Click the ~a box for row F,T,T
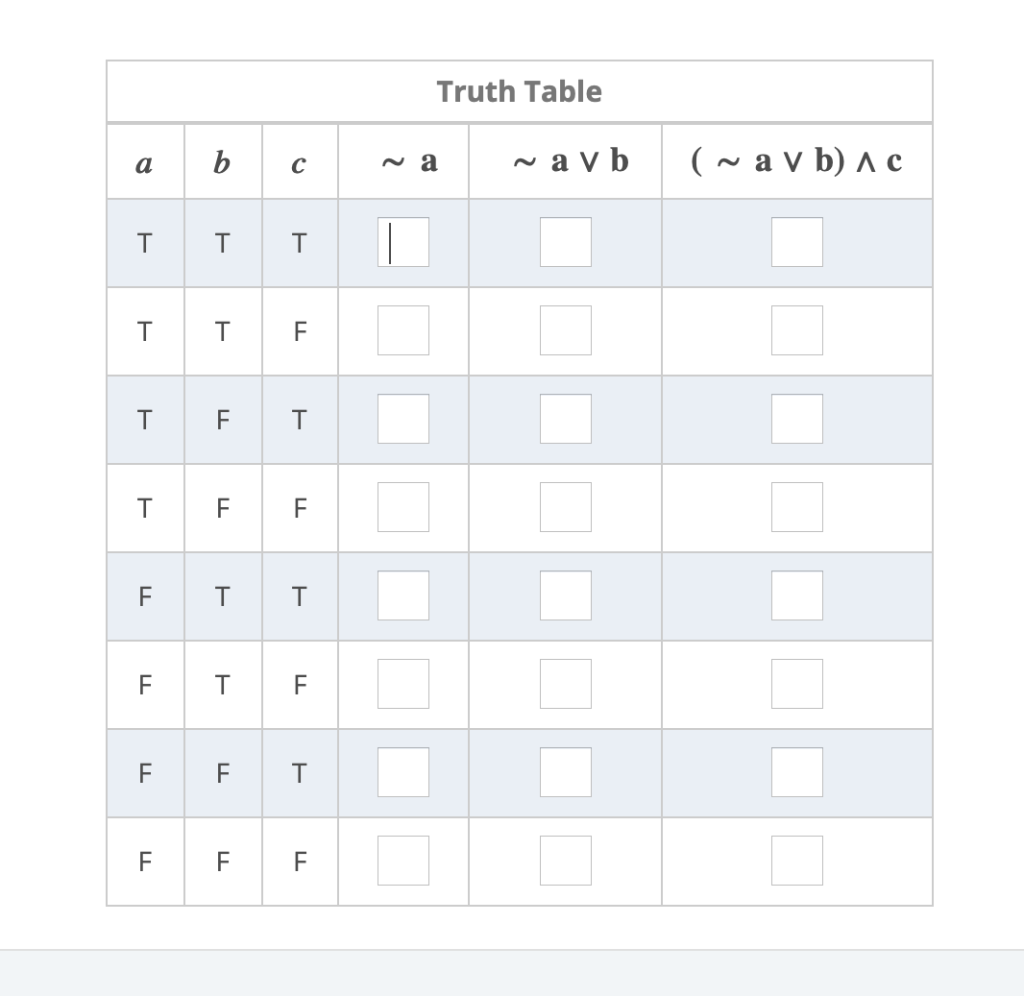1024x996 pixels. (x=403, y=595)
